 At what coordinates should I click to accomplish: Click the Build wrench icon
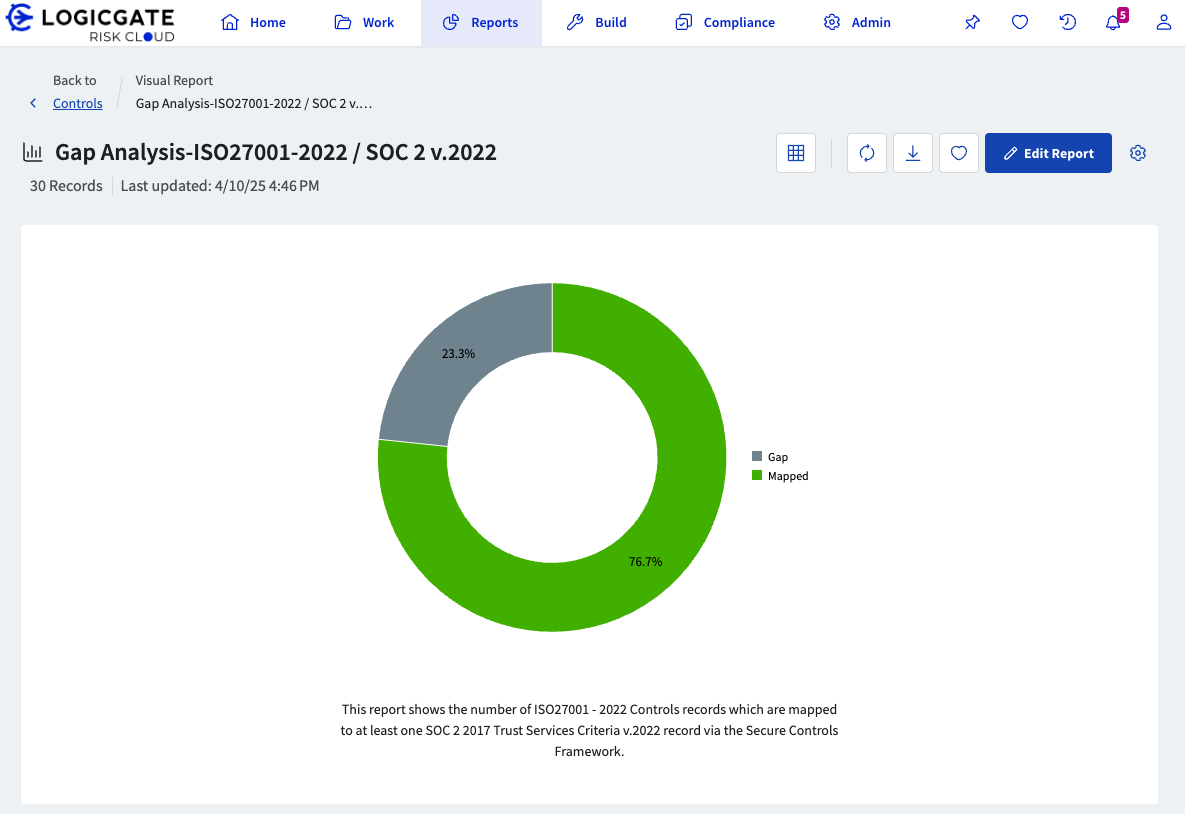pyautogui.click(x=575, y=23)
